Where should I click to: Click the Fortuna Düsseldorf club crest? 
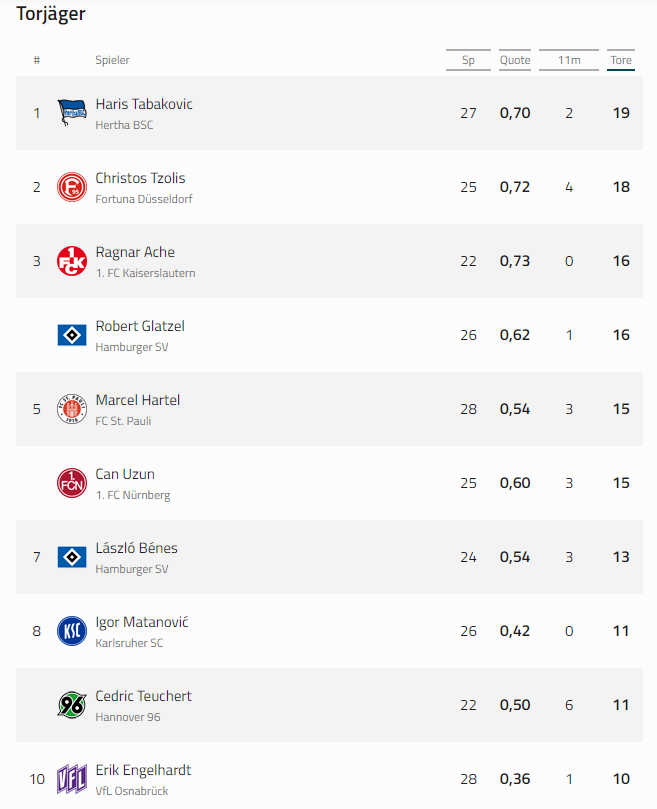(72, 187)
